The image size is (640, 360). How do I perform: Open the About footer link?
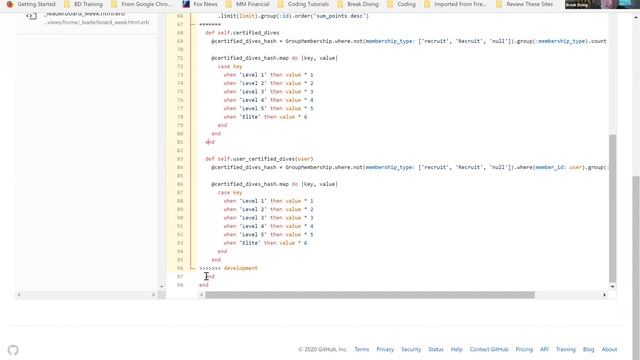point(609,349)
